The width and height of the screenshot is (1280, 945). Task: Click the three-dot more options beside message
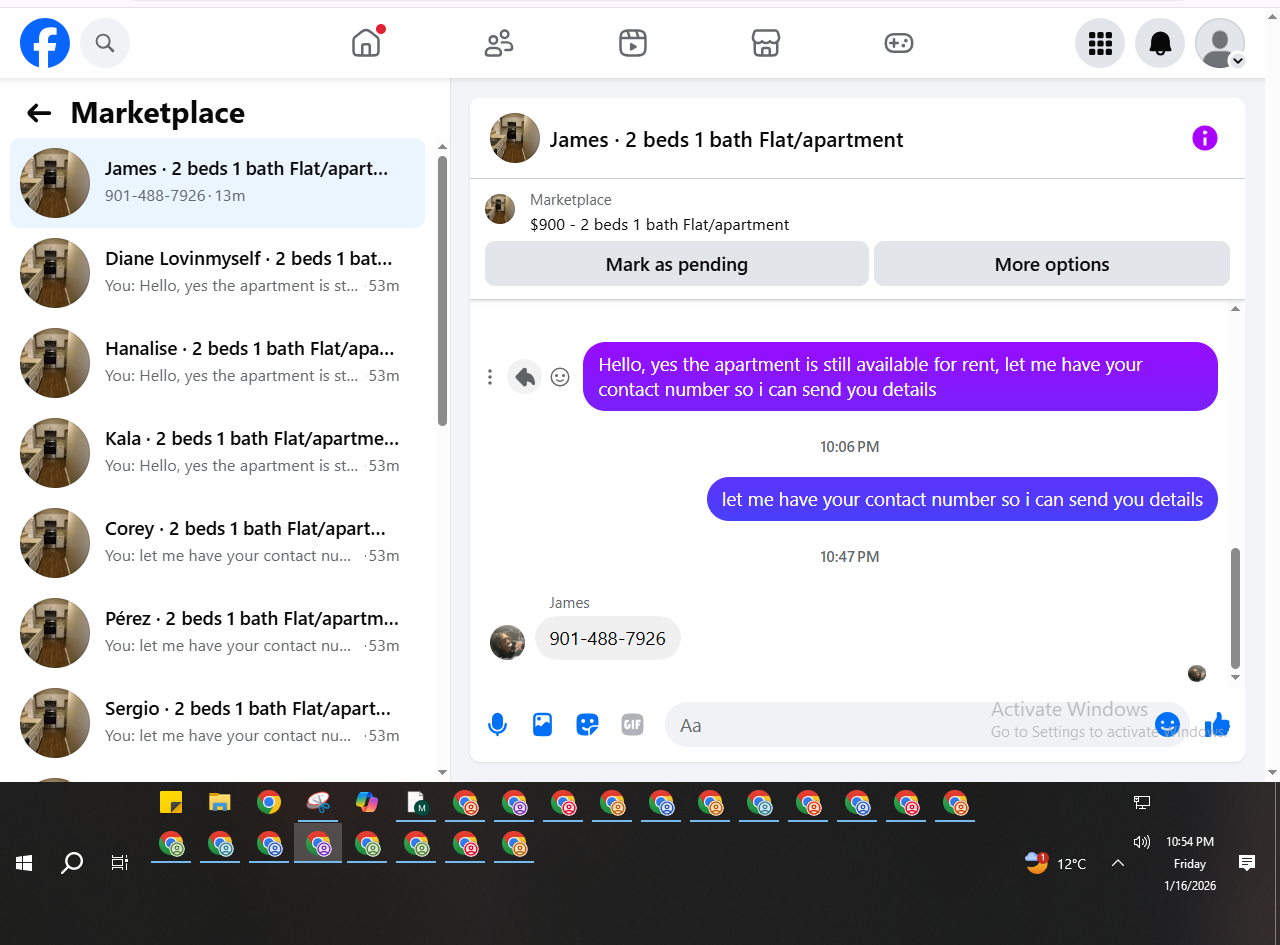point(489,377)
